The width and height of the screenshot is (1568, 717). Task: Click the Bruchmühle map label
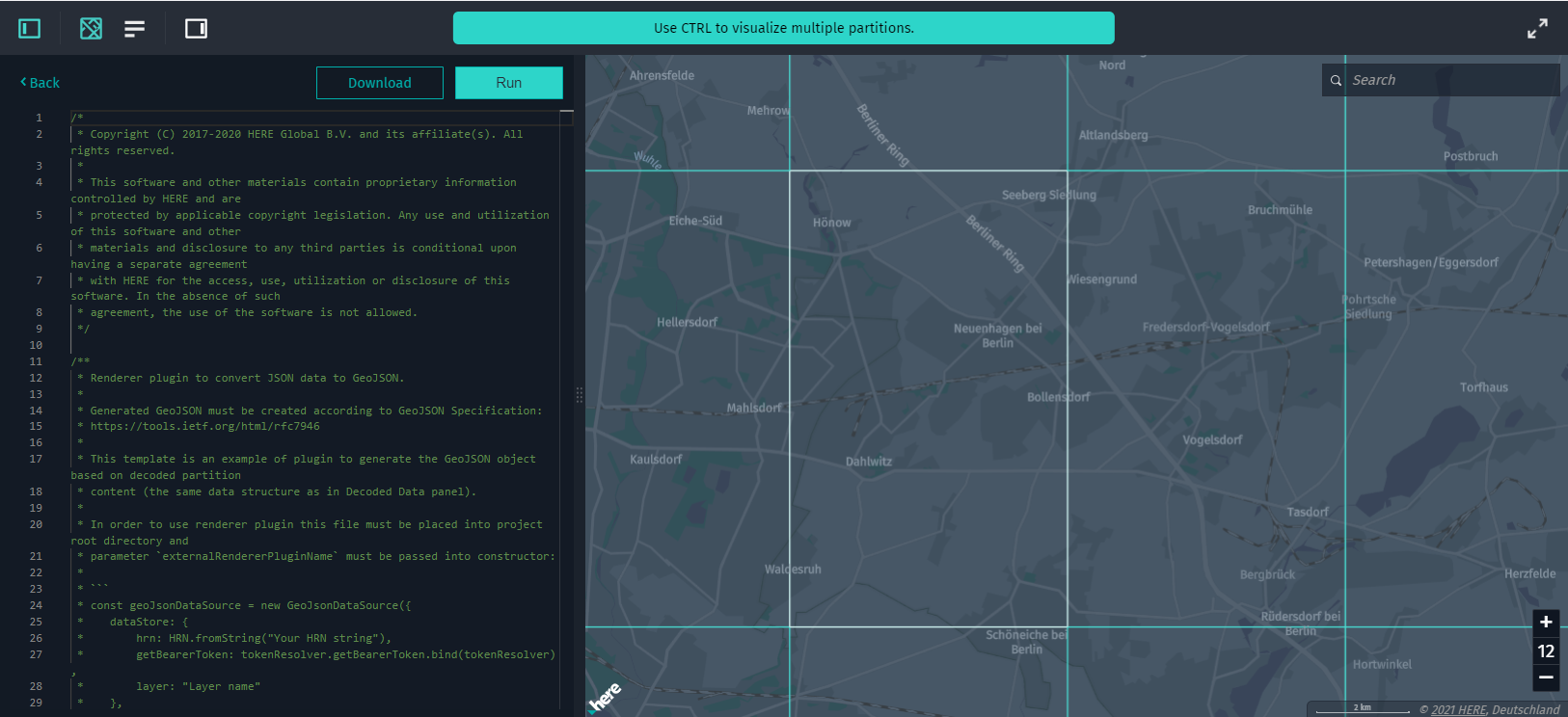pyautogui.click(x=1281, y=210)
